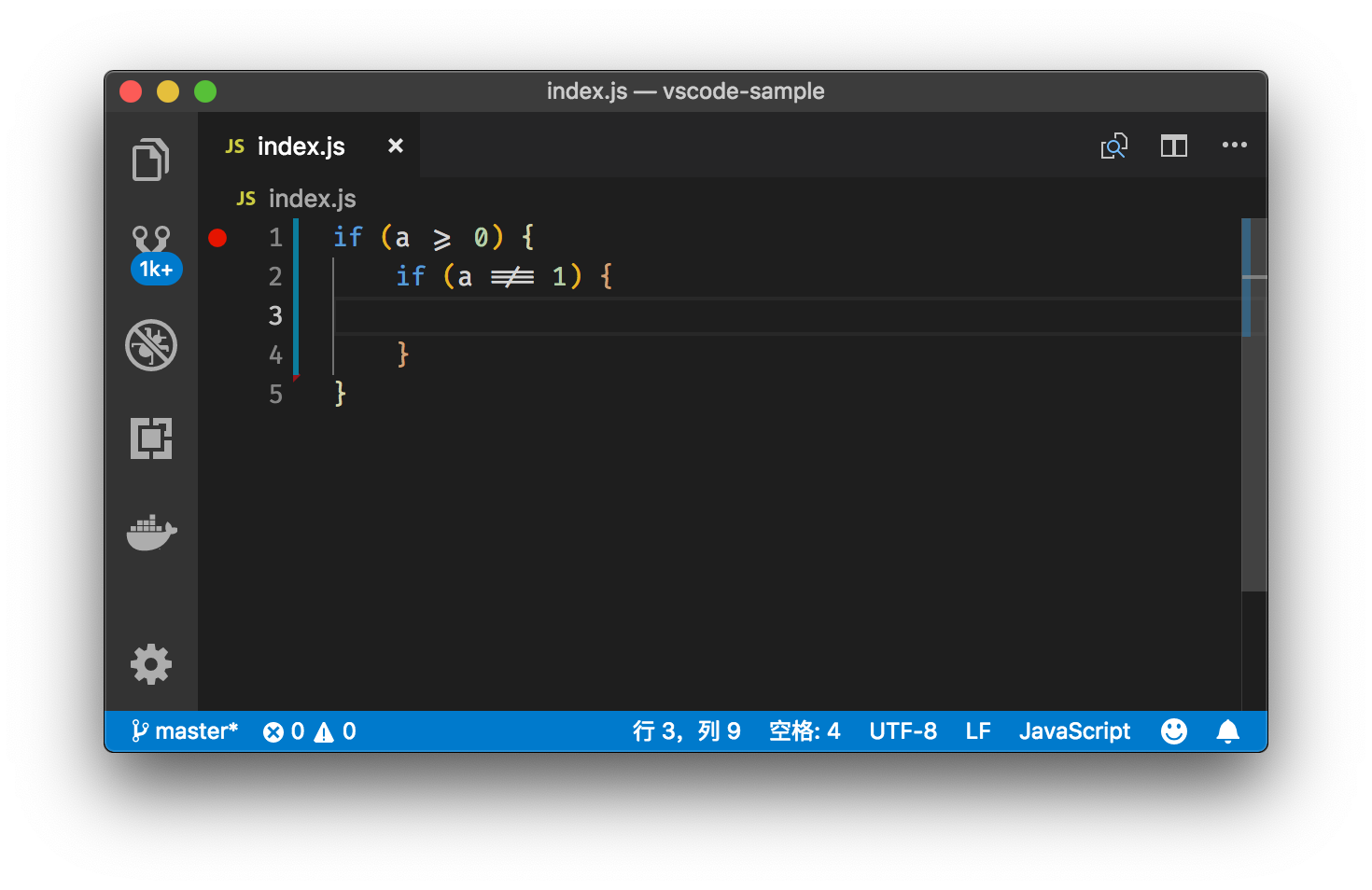Switch branch via master* status item
Screen dimensions: 1372x890
(184, 731)
